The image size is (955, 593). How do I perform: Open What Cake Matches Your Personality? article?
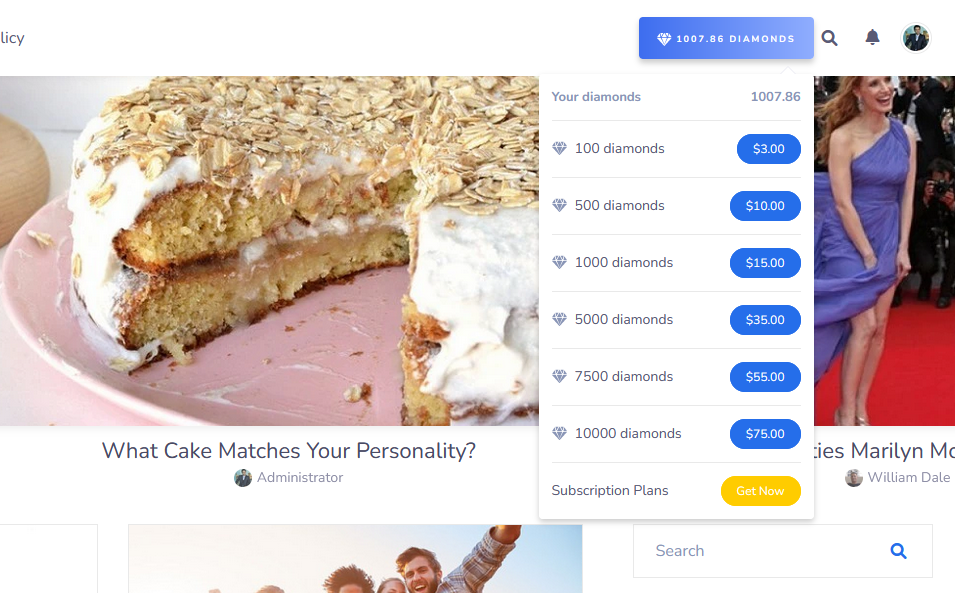289,451
